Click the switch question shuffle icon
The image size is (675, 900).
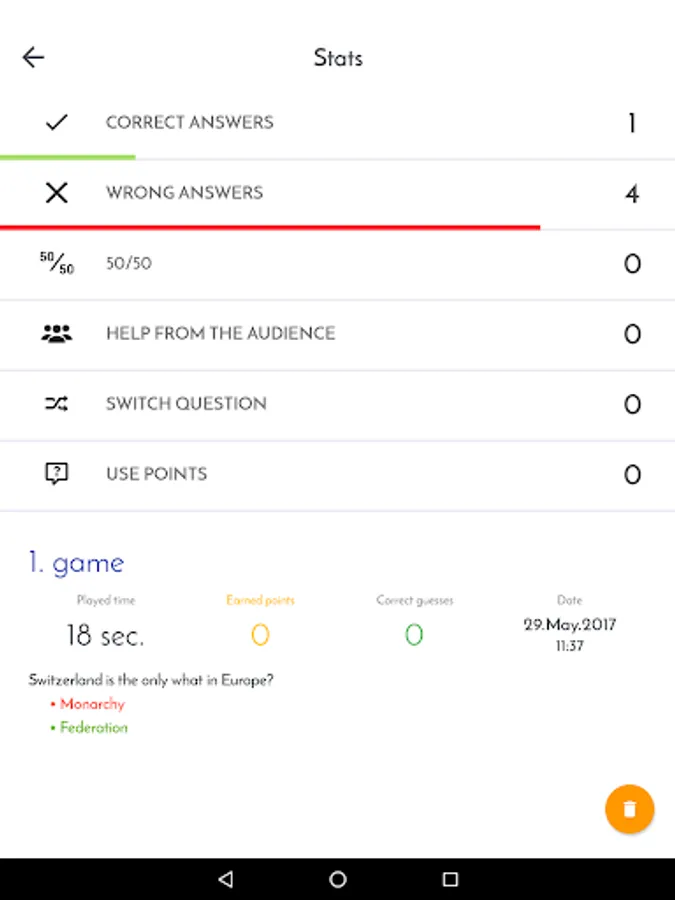click(x=57, y=404)
